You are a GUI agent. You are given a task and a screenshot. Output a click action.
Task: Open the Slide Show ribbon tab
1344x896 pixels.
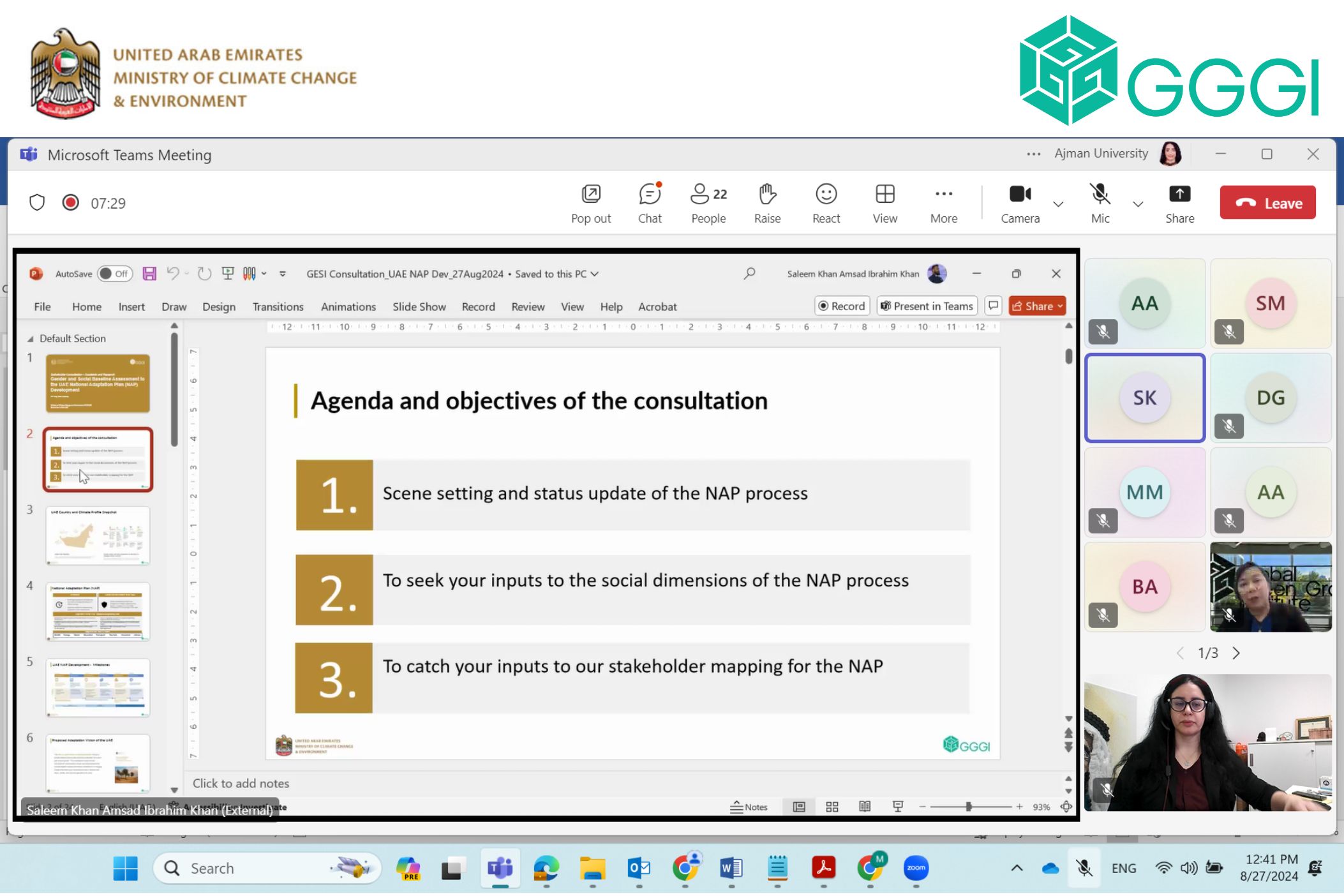pyautogui.click(x=419, y=307)
